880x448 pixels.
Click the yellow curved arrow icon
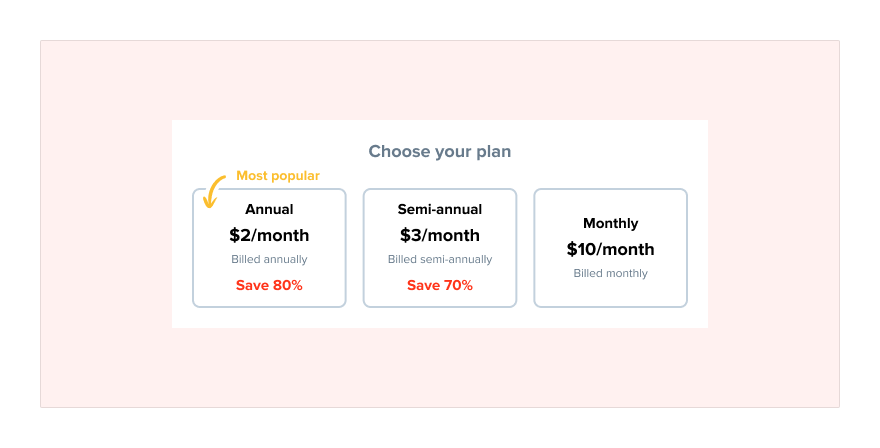click(213, 191)
